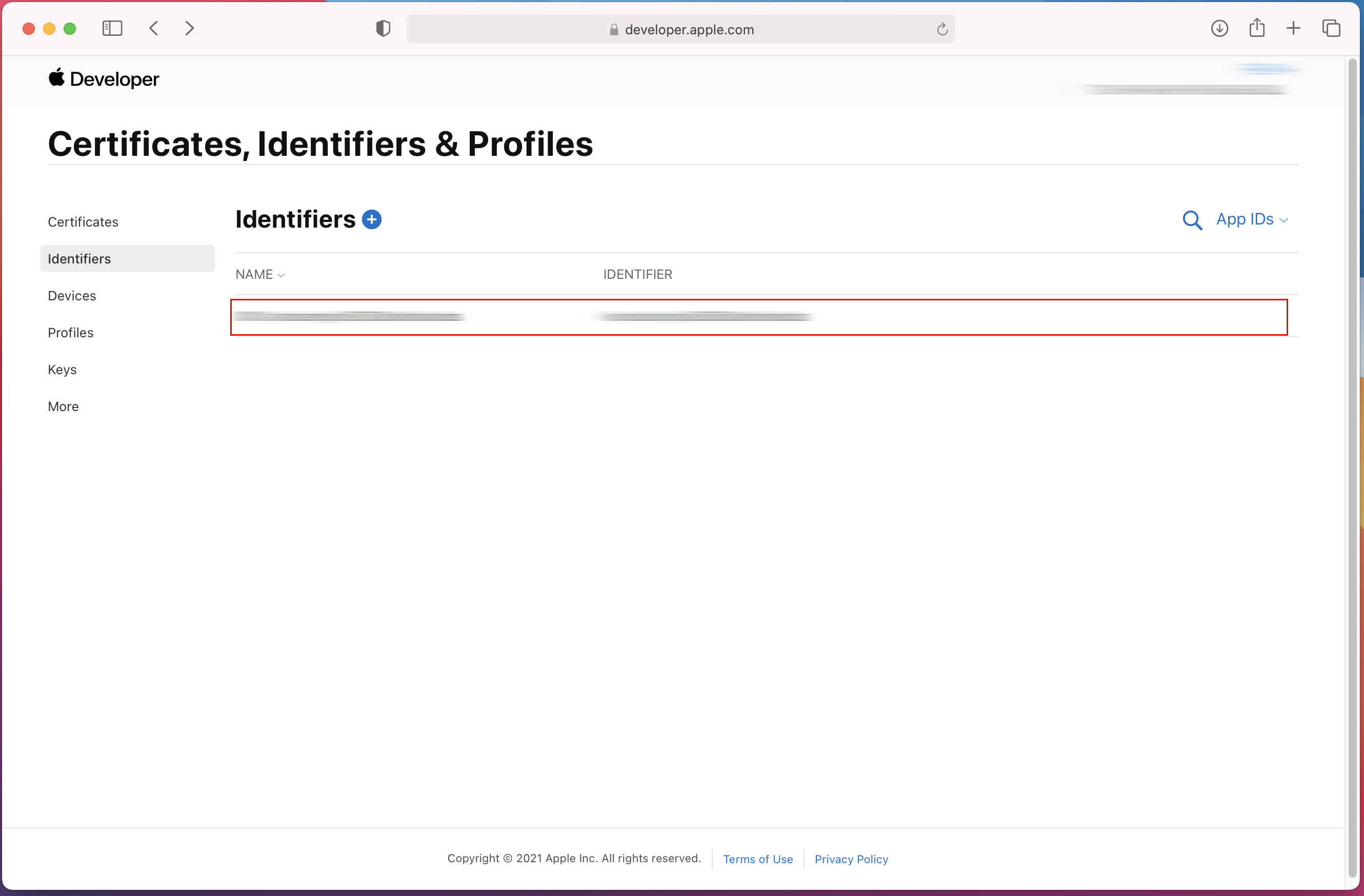Viewport: 1364px width, 896px height.
Task: Open the Share sheet icon
Action: tap(1256, 28)
